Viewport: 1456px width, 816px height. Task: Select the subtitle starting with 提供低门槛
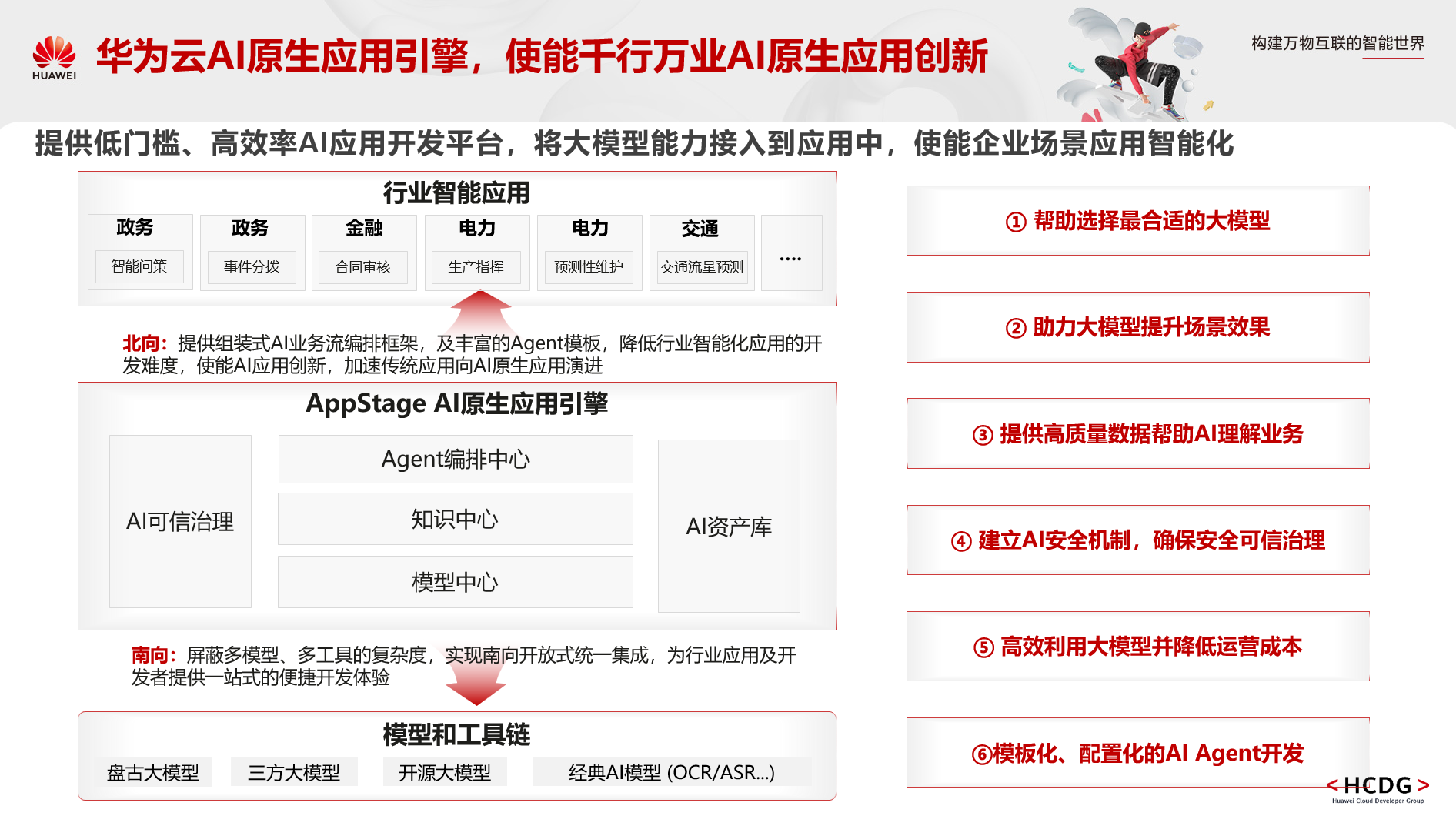[x=634, y=144]
